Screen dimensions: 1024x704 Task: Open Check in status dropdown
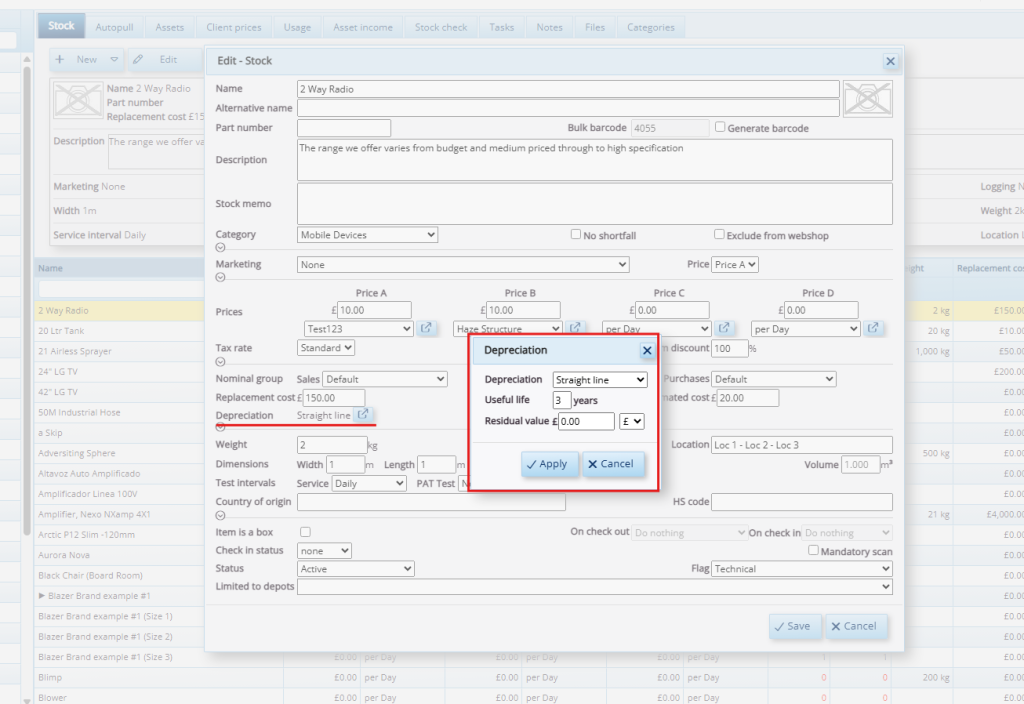point(324,551)
